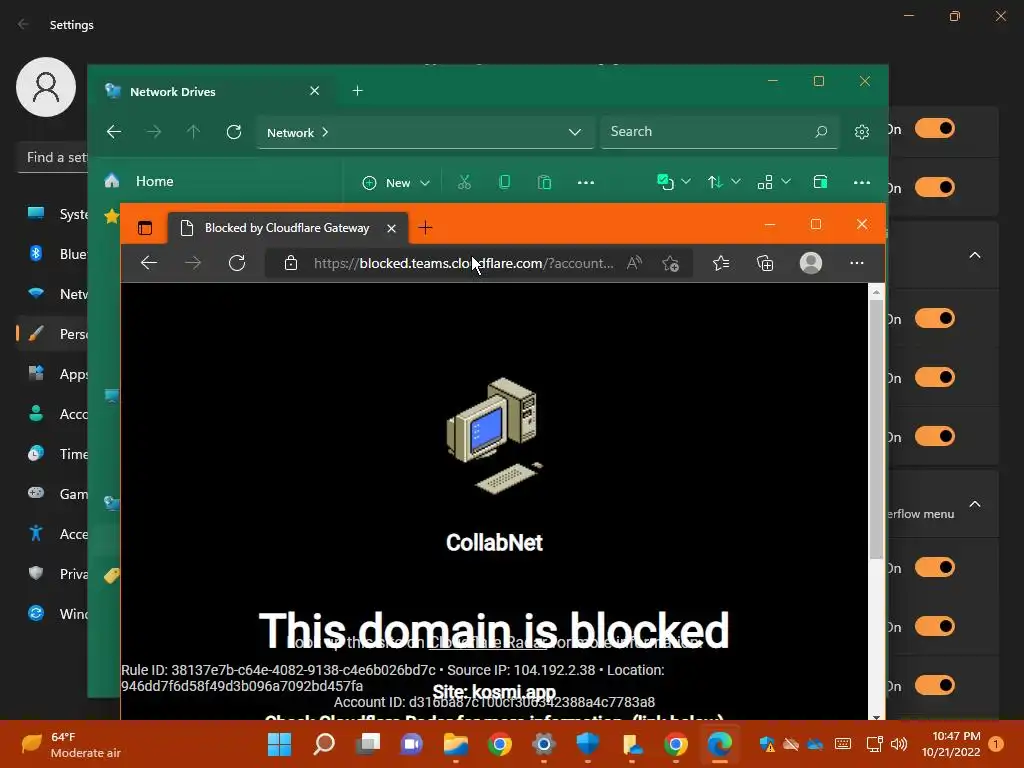
Task: Open a new tab in Edge
Action: 425,228
